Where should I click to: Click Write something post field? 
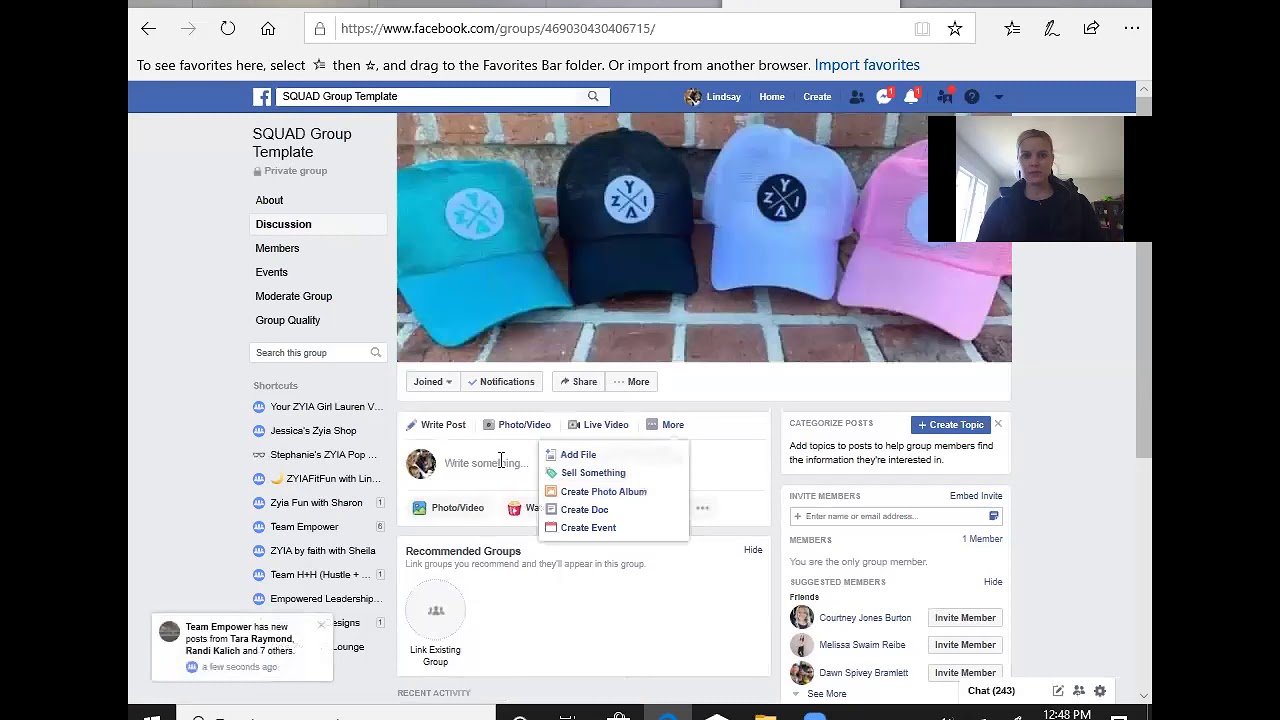click(x=487, y=464)
